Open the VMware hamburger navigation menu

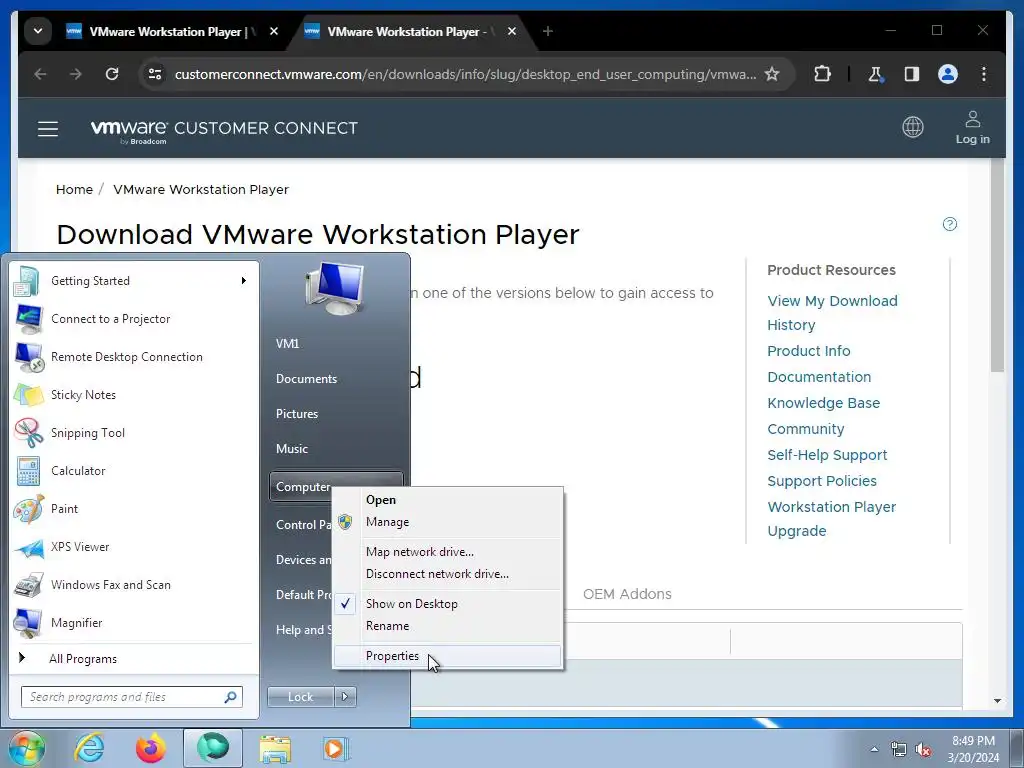(48, 129)
